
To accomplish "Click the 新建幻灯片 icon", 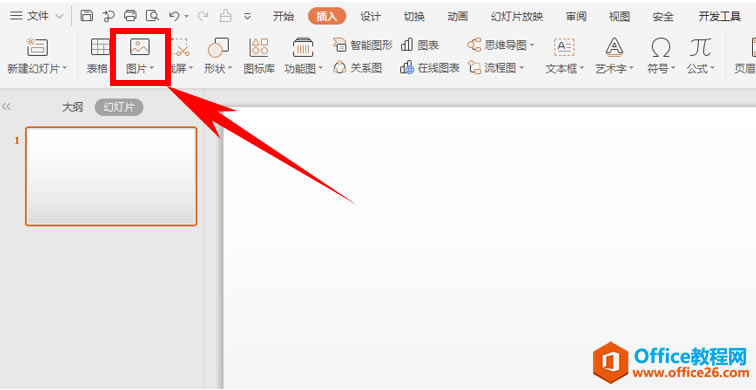I will click(37, 47).
